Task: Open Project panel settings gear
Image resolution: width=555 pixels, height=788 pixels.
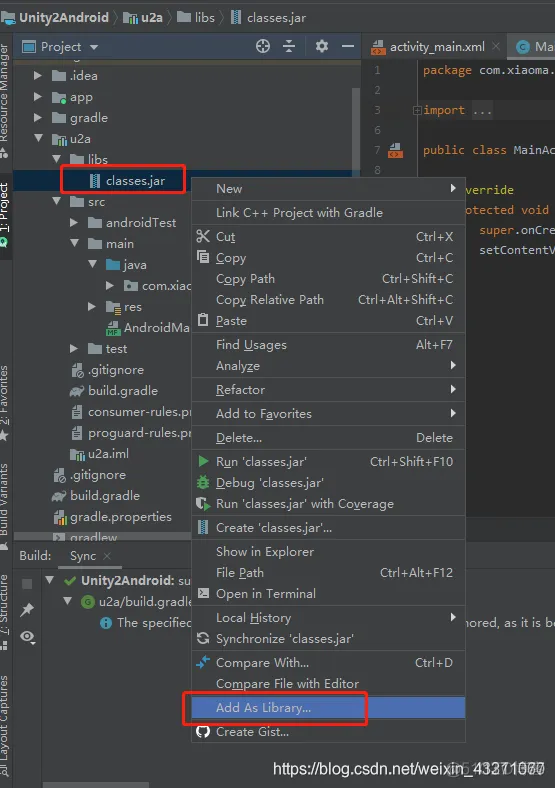Action: tap(322, 47)
